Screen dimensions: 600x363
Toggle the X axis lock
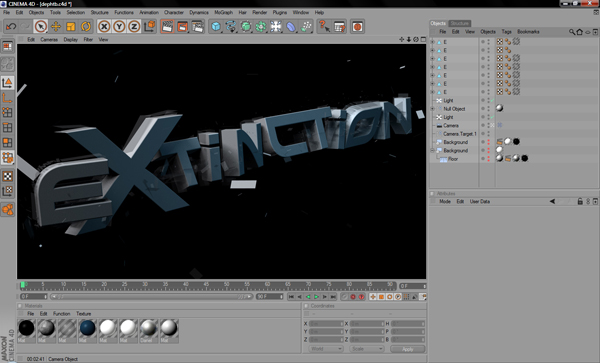pyautogui.click(x=104, y=26)
